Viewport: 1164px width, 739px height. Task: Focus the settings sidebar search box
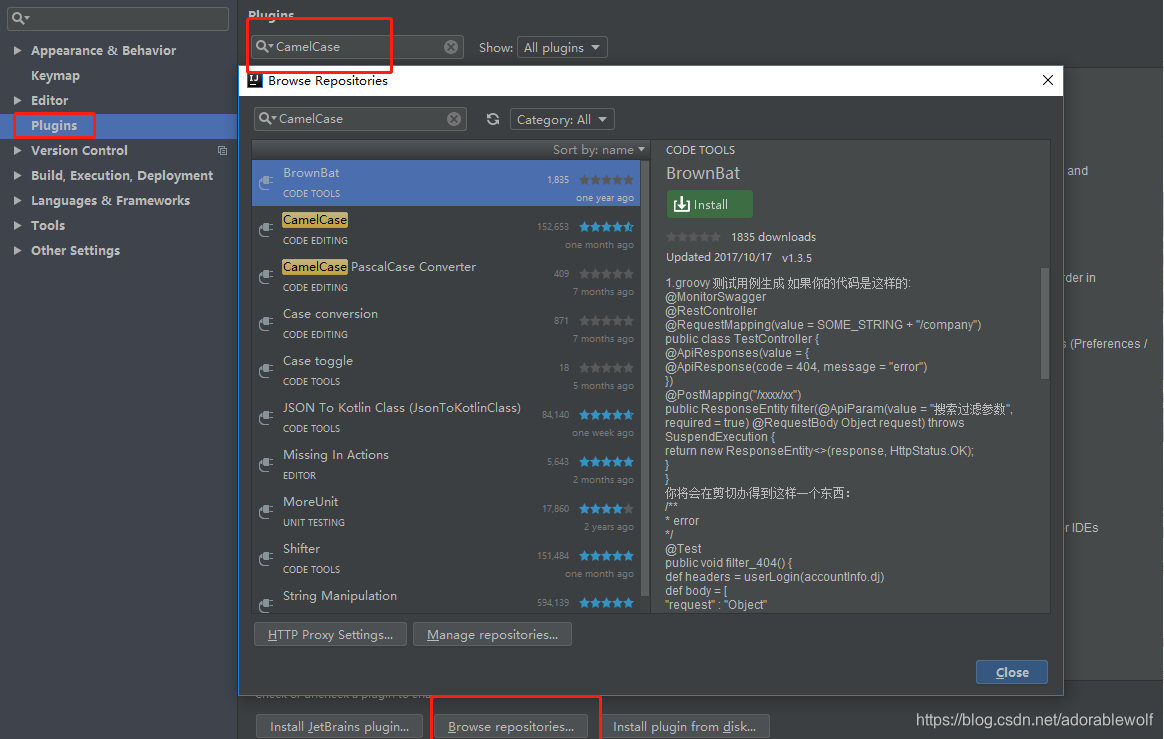pos(118,18)
